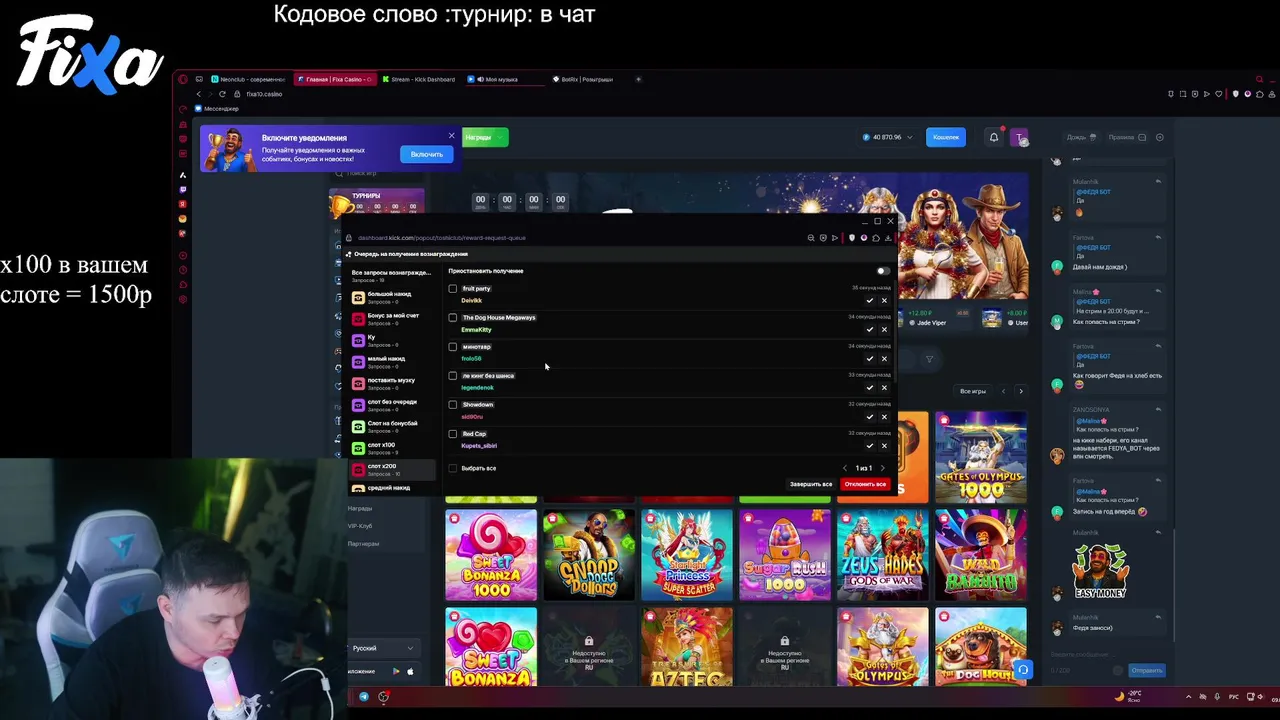
Task: Reject the Red Cap request with its X
Action: tap(884, 445)
